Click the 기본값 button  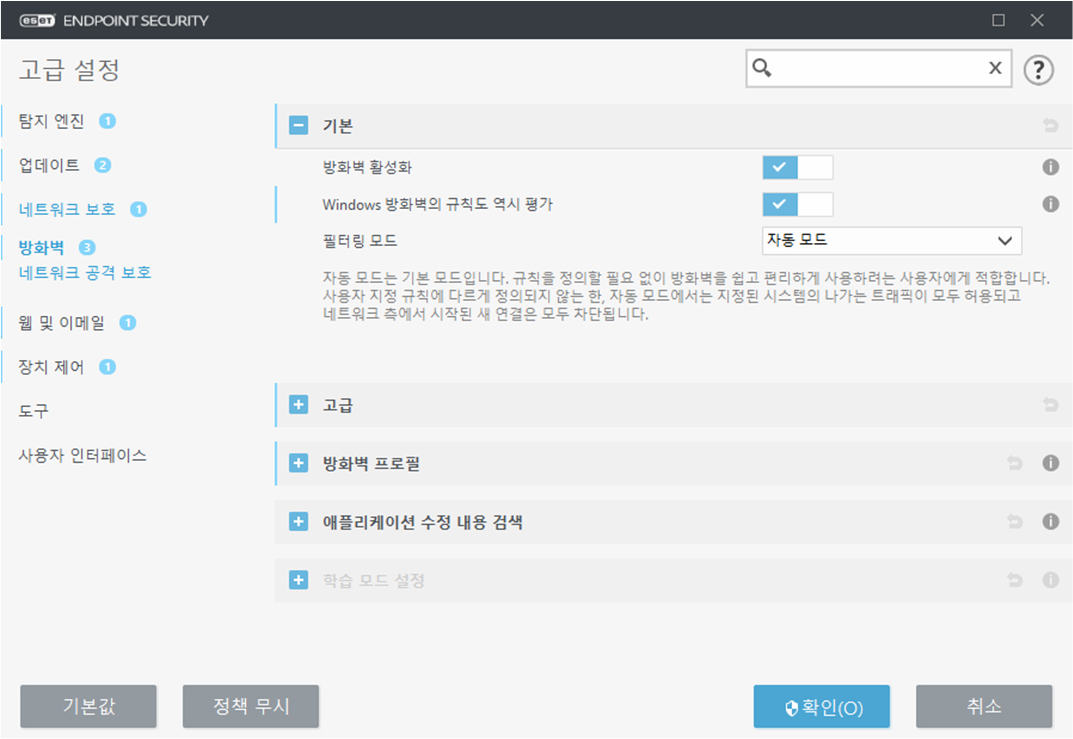[x=88, y=706]
